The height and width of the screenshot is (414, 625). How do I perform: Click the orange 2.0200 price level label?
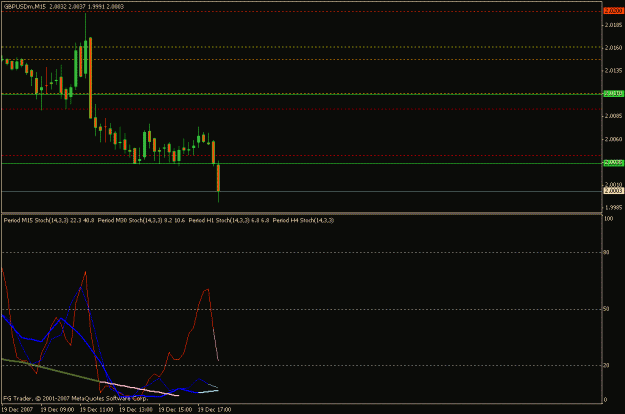point(613,11)
